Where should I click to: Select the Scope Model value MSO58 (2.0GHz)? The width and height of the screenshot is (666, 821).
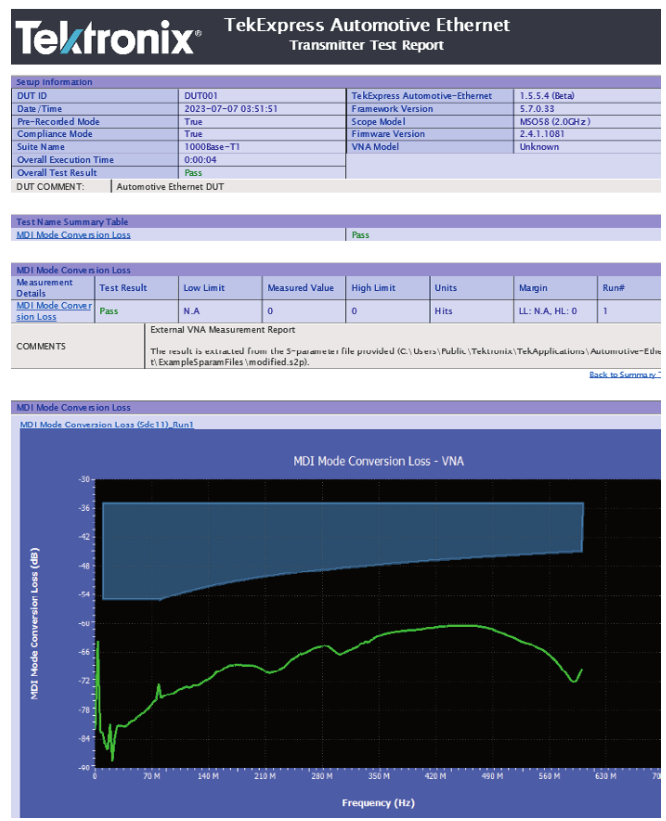pos(554,121)
